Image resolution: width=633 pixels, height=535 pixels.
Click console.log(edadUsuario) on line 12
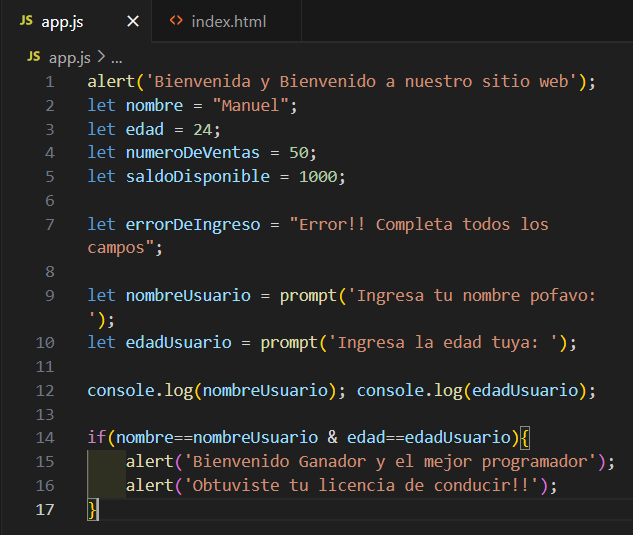[472, 391]
